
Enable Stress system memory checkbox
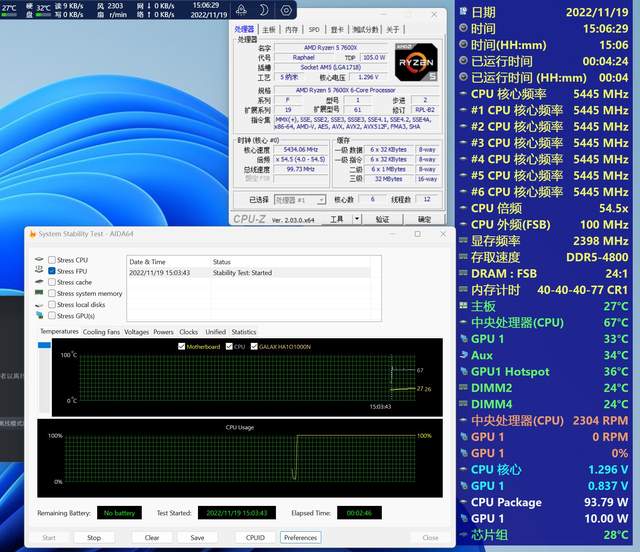pyautogui.click(x=52, y=293)
